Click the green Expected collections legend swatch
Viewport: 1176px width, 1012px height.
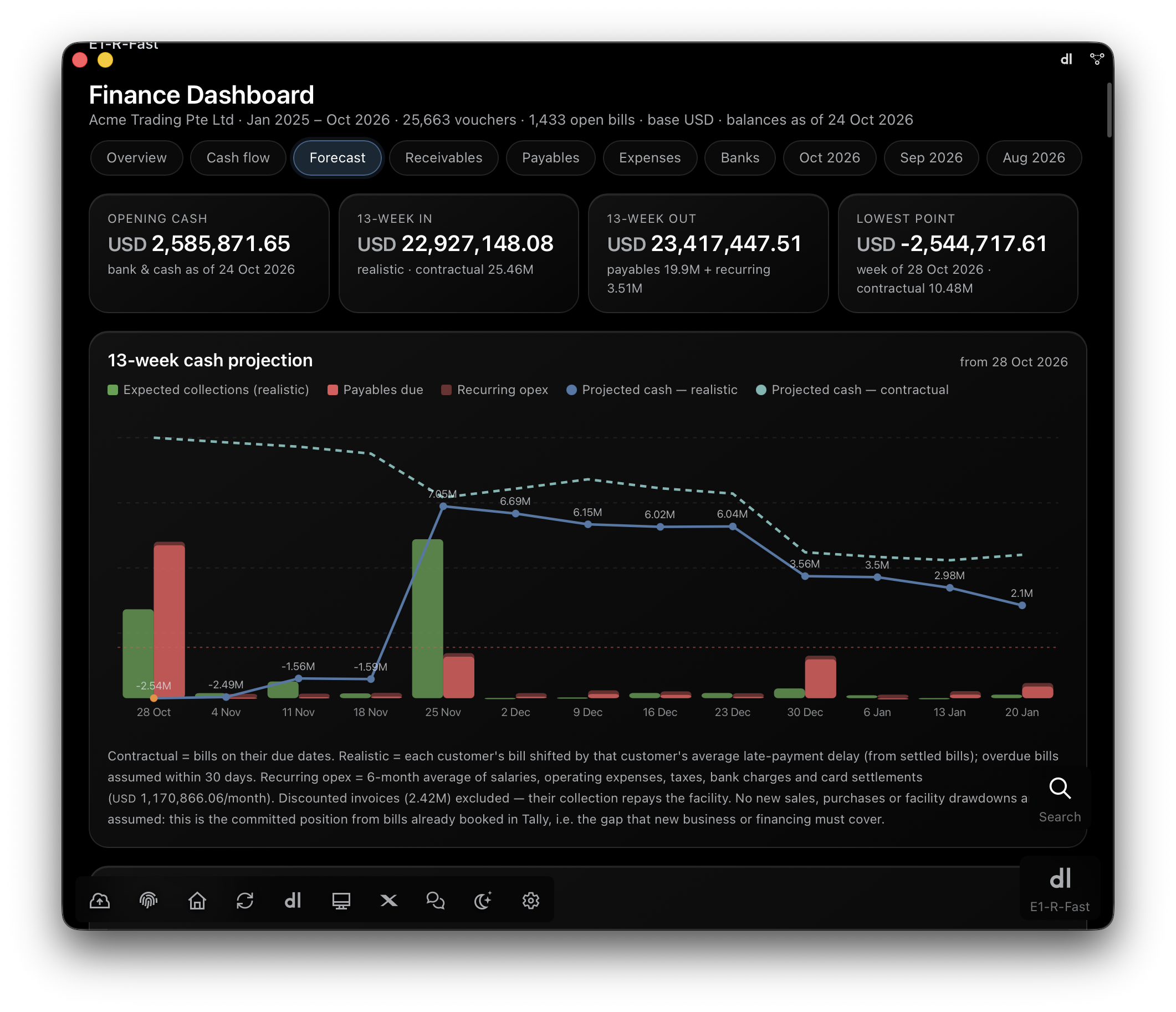tap(113, 390)
